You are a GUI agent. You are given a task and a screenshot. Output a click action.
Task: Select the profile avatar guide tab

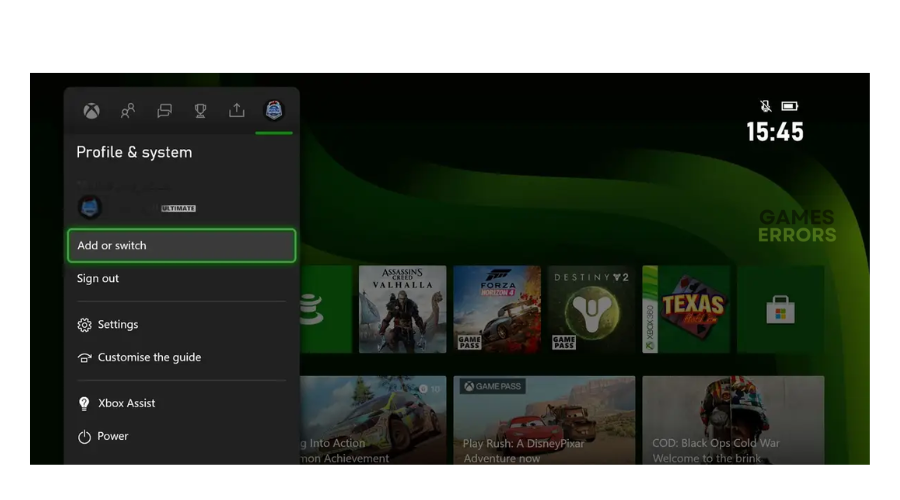click(x=274, y=110)
